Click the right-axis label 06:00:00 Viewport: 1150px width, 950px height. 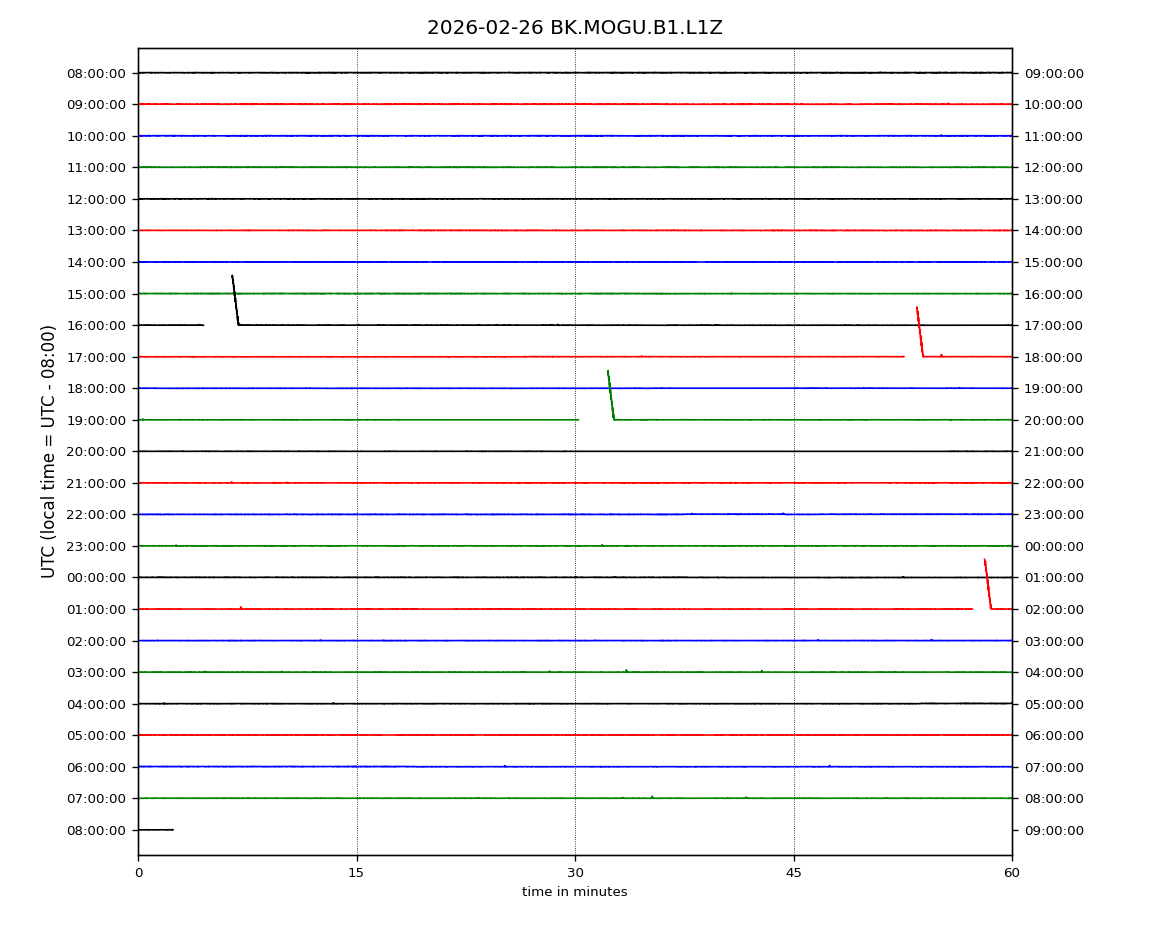(x=1054, y=735)
